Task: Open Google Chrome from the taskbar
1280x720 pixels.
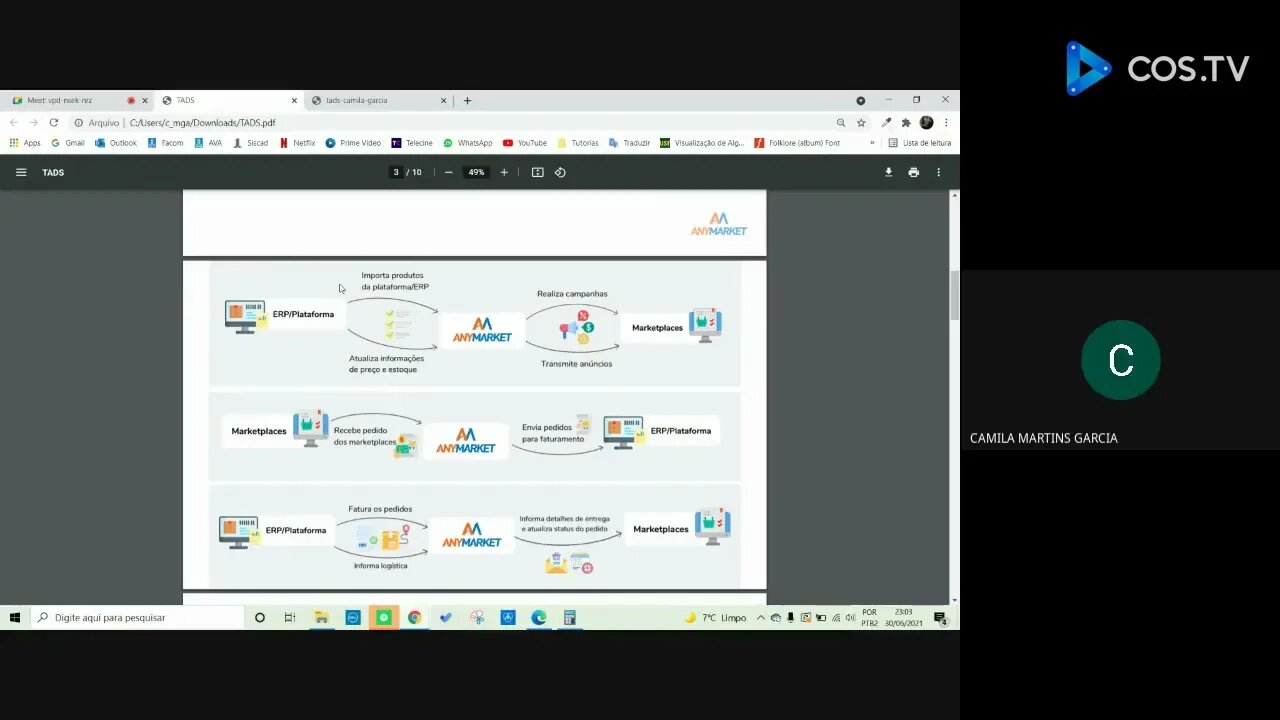Action: click(x=414, y=618)
